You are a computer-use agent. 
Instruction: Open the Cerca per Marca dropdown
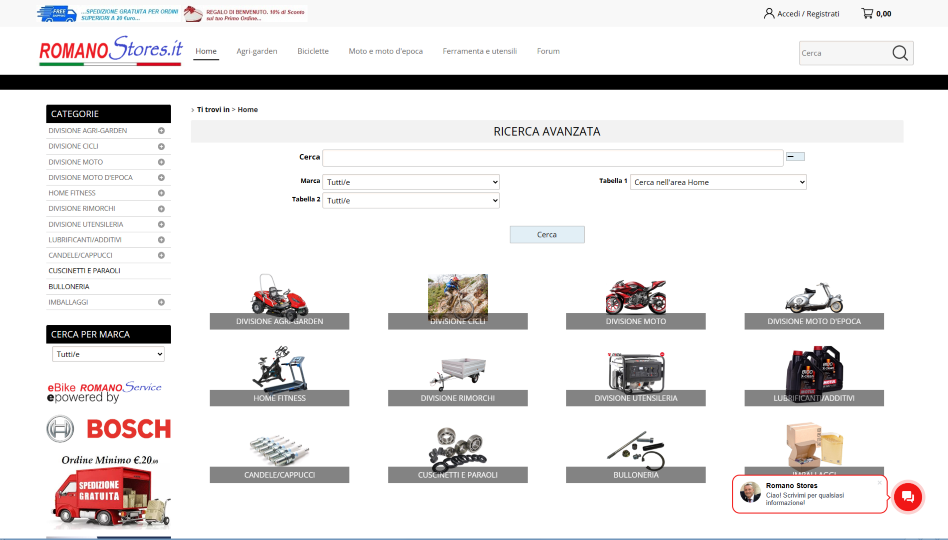click(108, 354)
